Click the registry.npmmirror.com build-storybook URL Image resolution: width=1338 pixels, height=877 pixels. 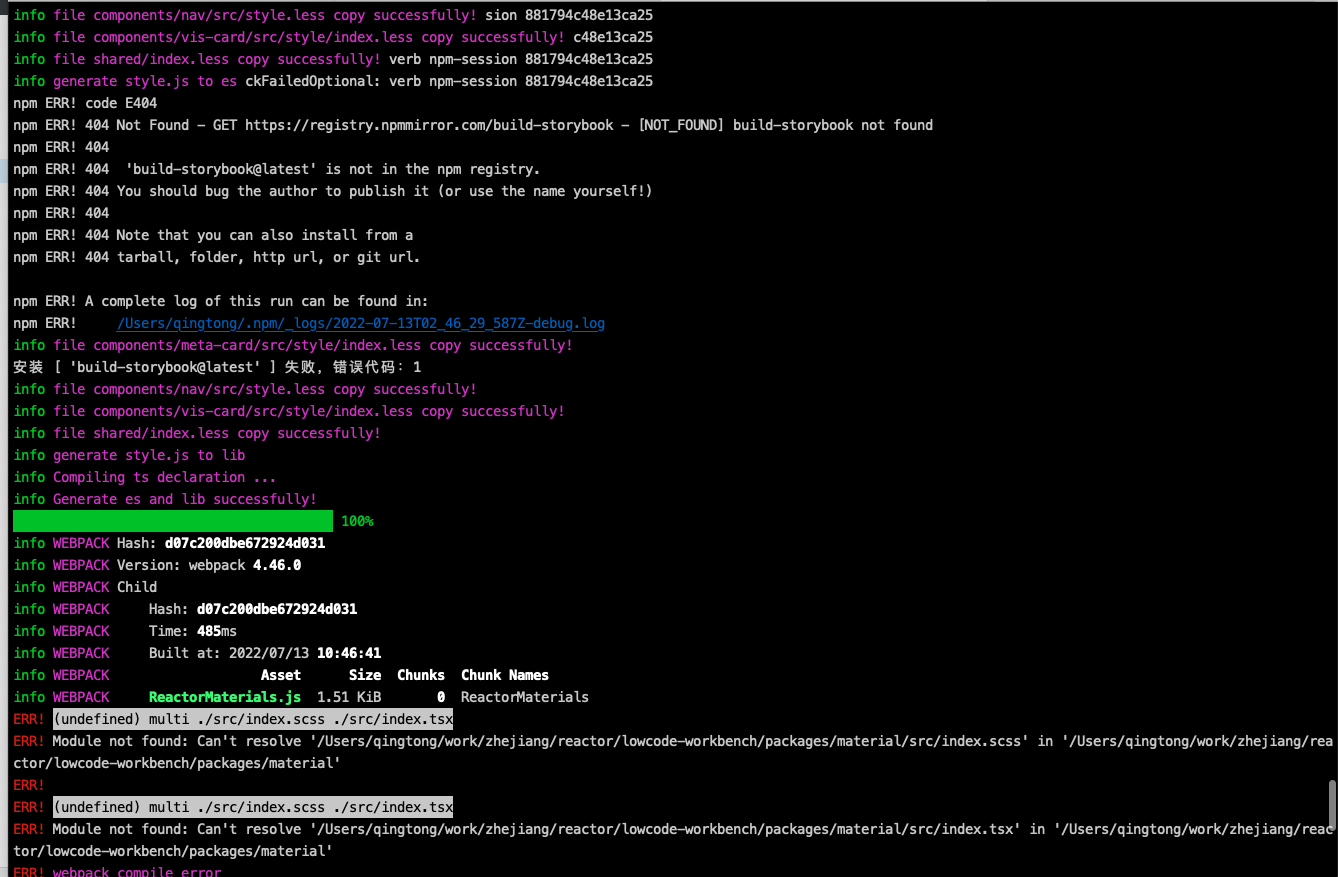[427, 125]
